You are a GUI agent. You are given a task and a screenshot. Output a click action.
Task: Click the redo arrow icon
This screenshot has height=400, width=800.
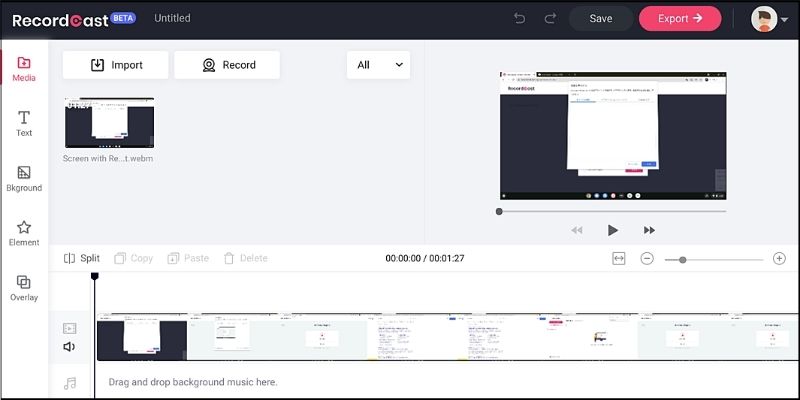coord(550,19)
